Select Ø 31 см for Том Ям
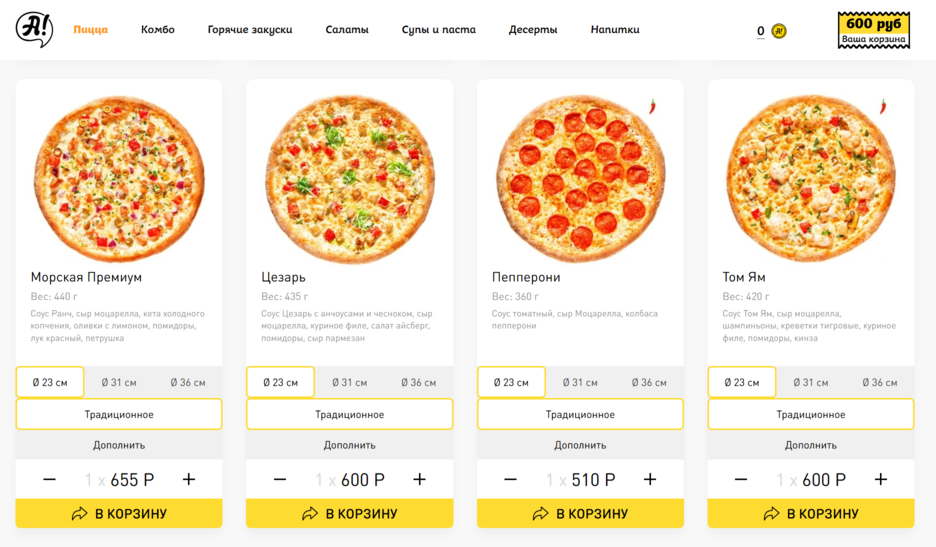 tap(811, 382)
